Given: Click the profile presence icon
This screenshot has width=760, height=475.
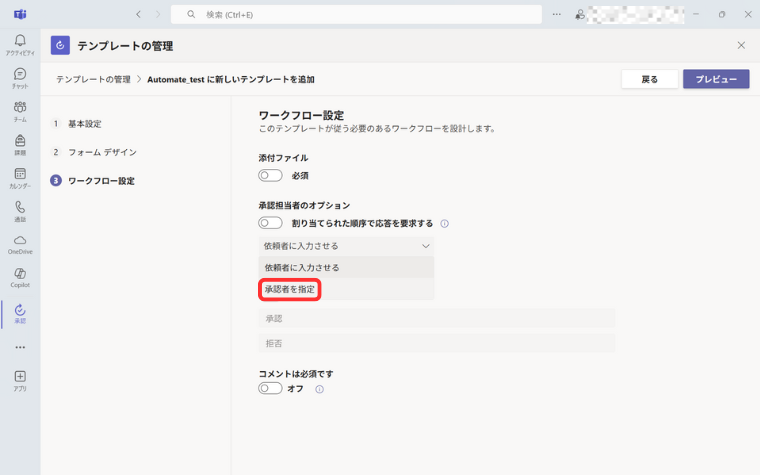Looking at the screenshot, I should tap(580, 15).
